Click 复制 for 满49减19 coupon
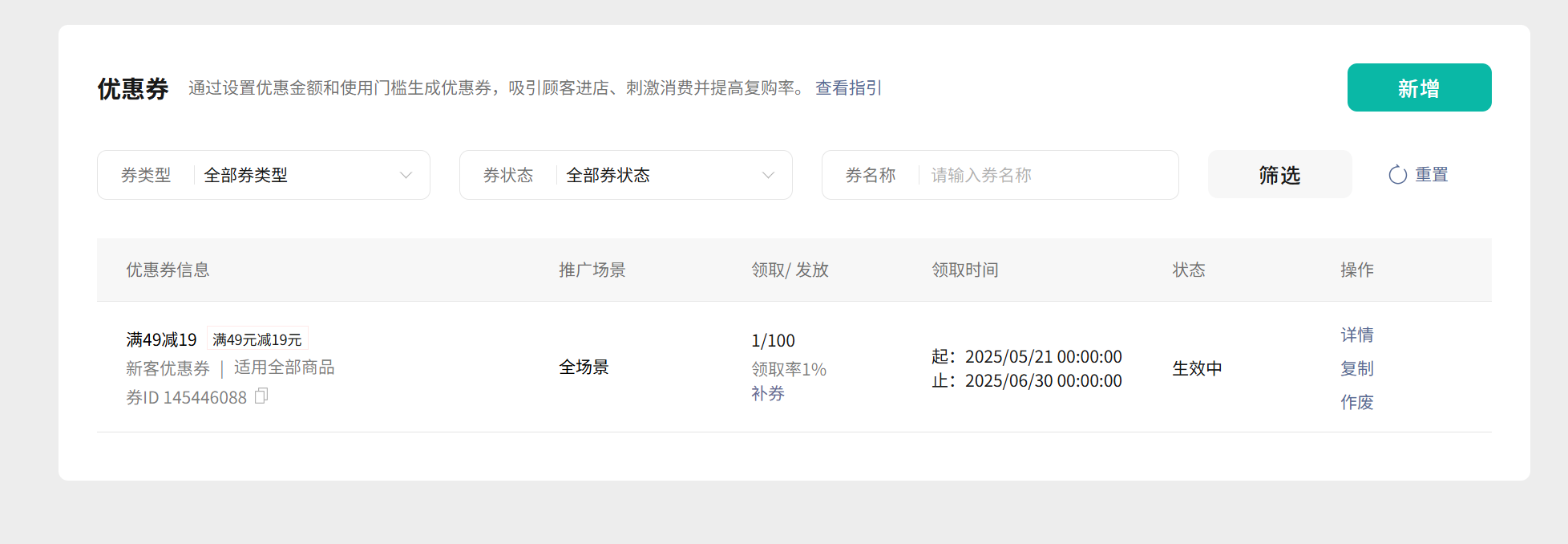 [1357, 368]
